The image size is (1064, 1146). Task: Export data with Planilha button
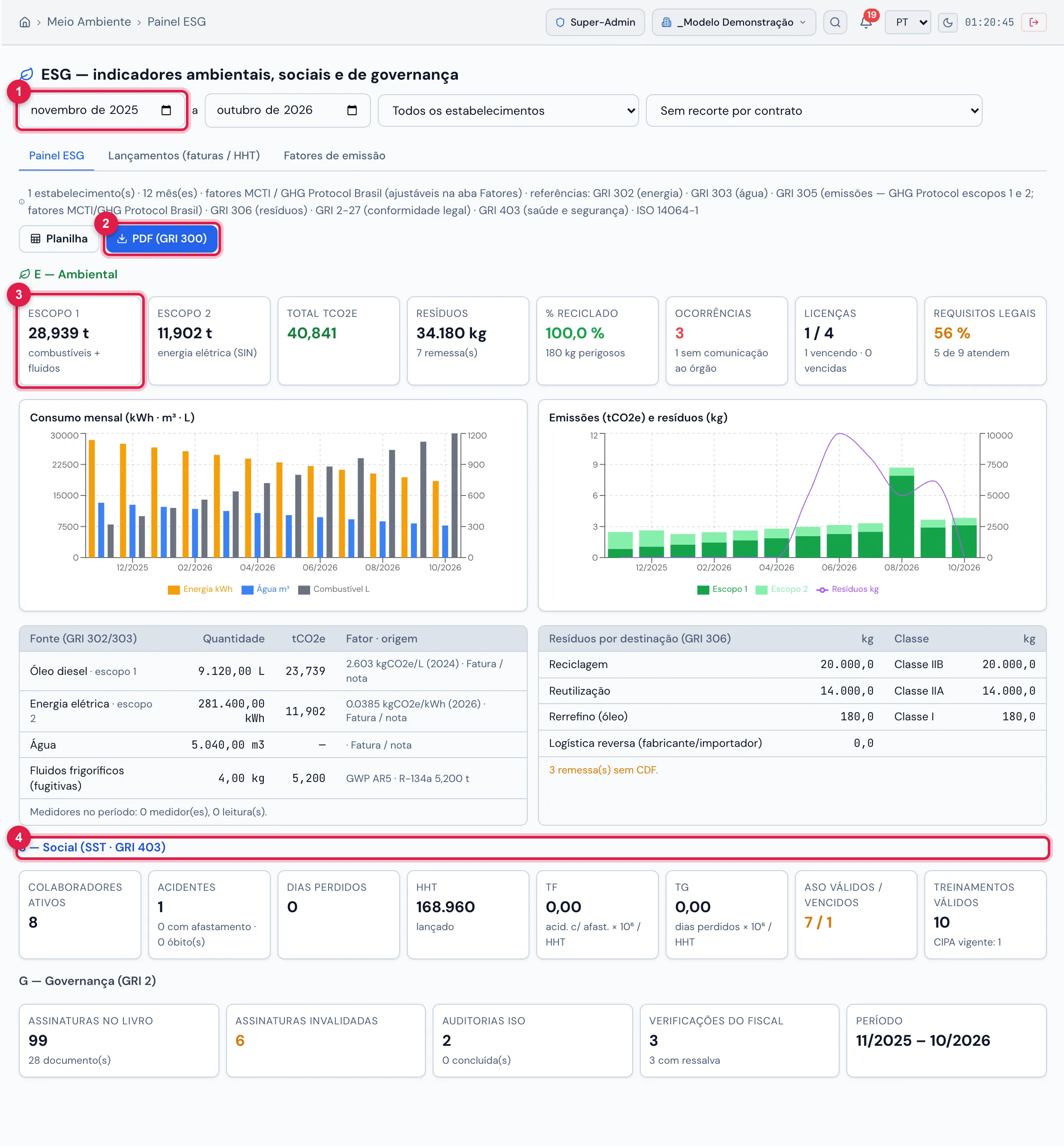(x=59, y=239)
